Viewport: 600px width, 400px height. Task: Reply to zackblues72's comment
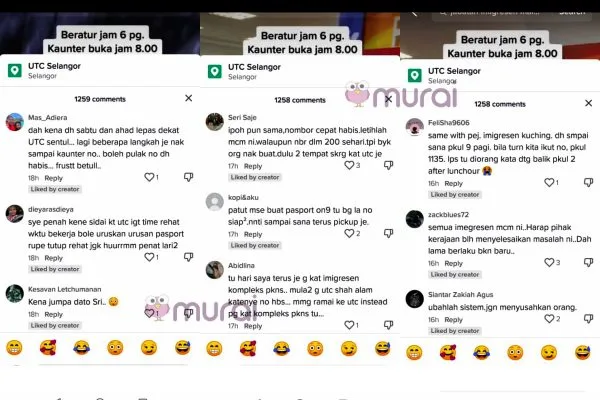tap(453, 263)
